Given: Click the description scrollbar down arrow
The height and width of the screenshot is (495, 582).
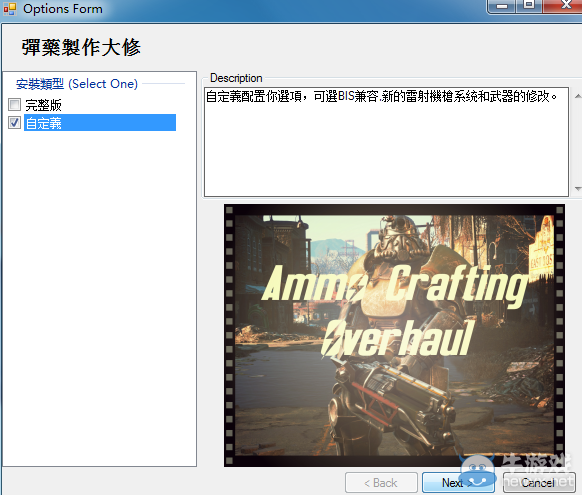Looking at the screenshot, I should pos(578,189).
